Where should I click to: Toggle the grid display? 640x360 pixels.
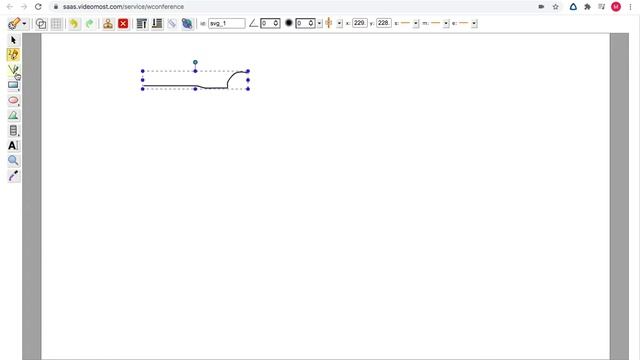[x=56, y=24]
